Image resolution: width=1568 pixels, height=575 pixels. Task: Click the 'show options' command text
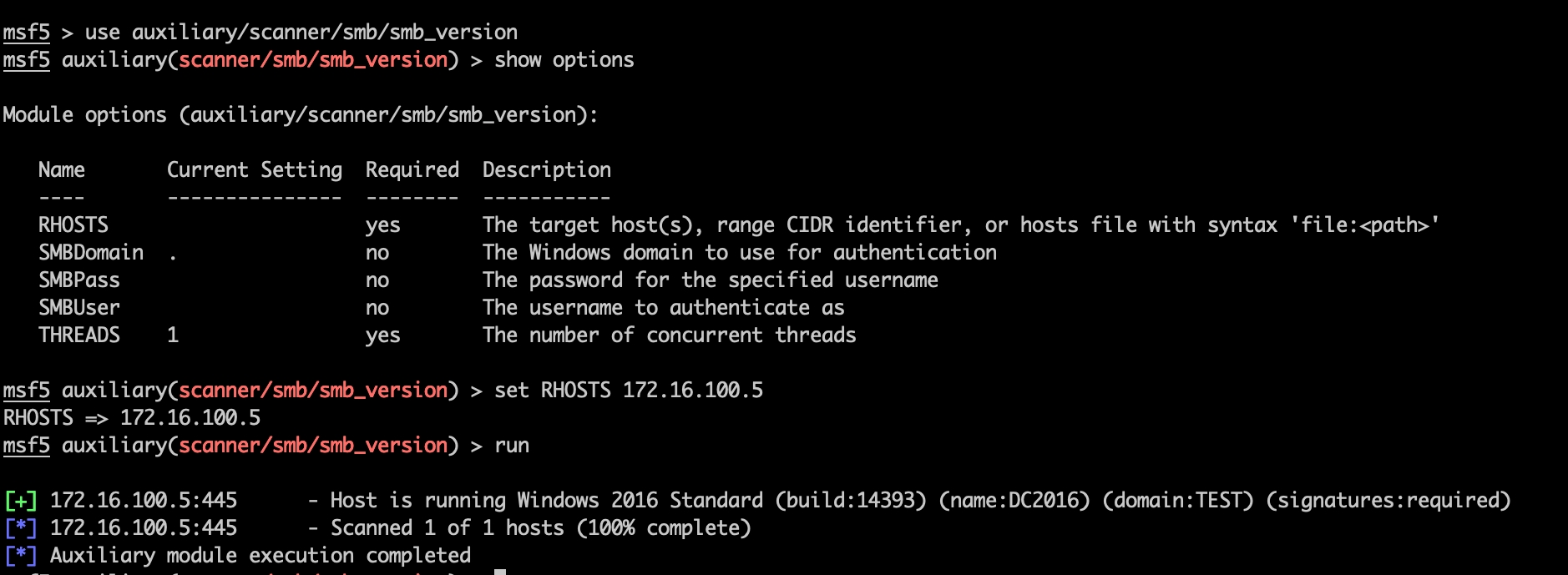pos(564,60)
